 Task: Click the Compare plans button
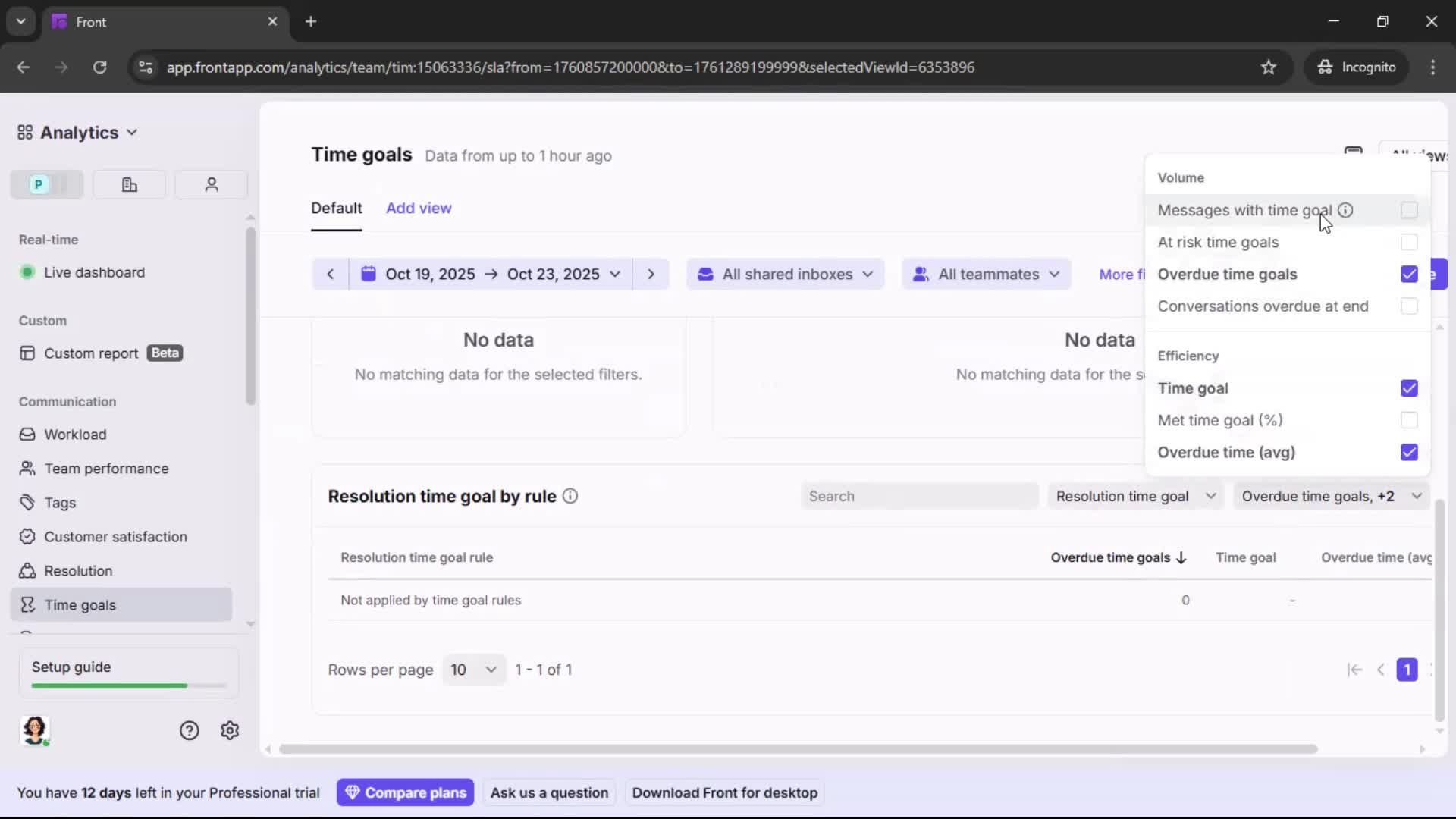coord(406,792)
